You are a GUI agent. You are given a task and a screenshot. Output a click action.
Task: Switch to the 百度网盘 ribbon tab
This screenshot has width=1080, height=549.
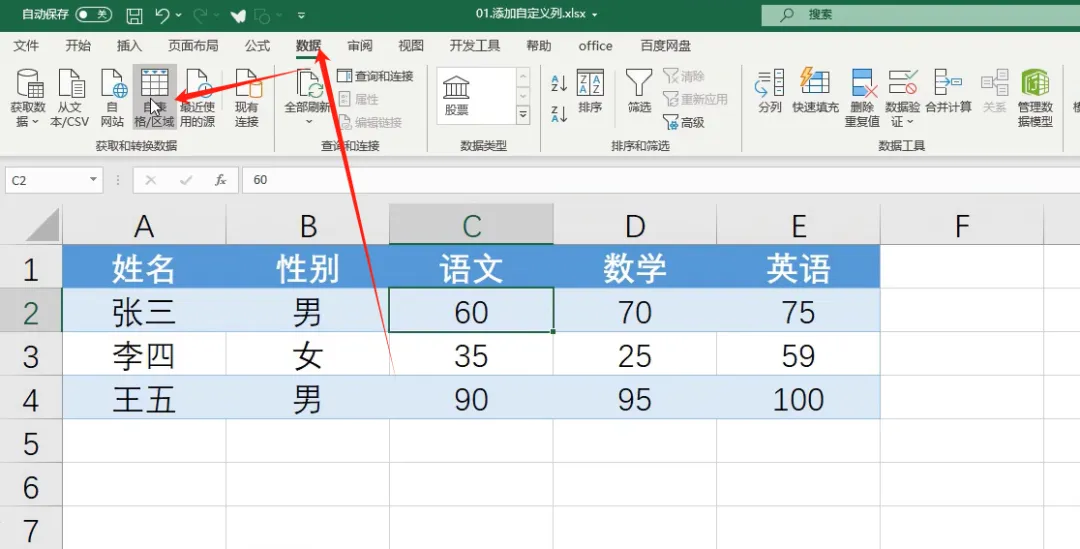[x=665, y=45]
